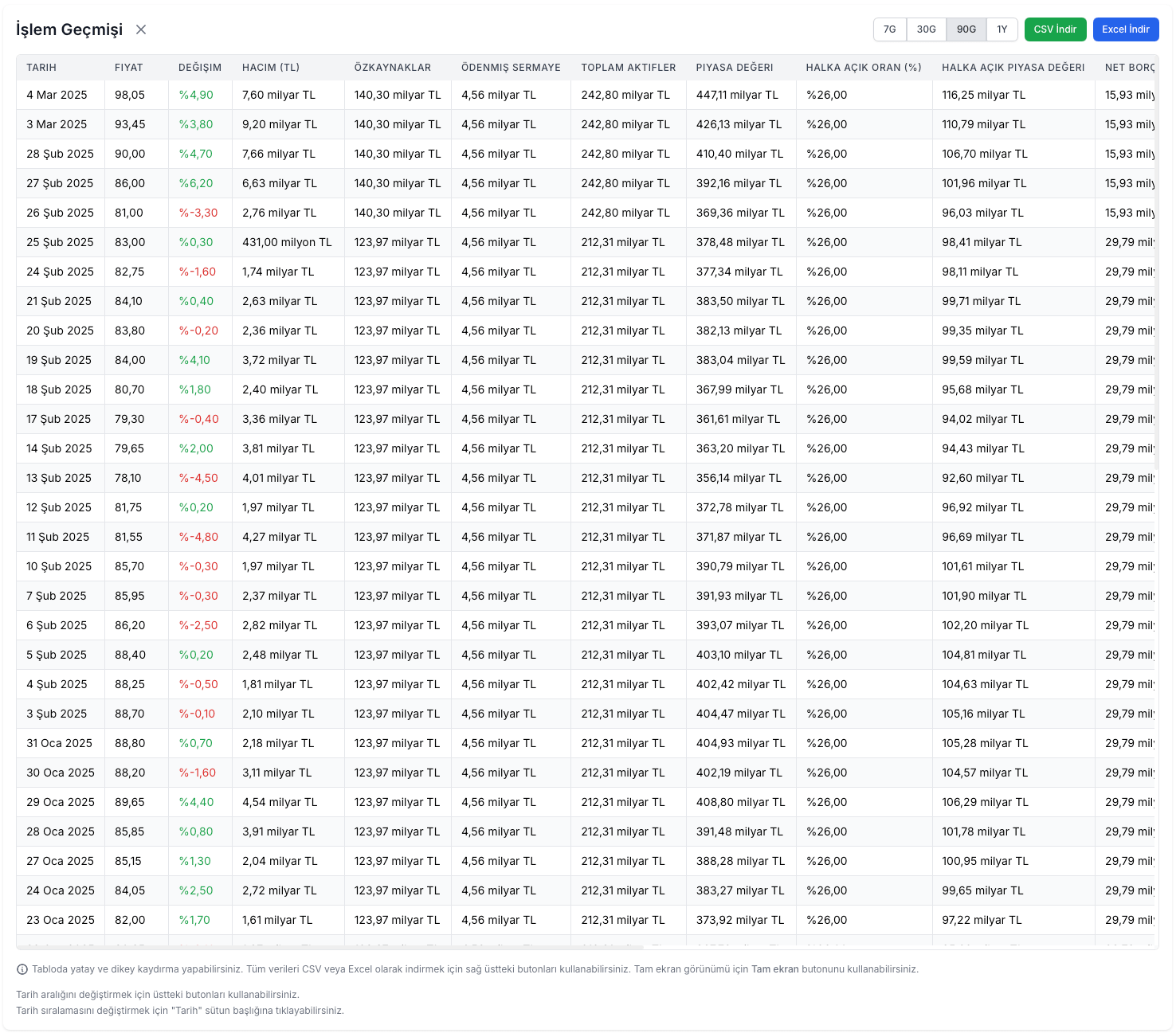
Task: Click the 19 Şub 2025 date cell
Action: (59, 360)
